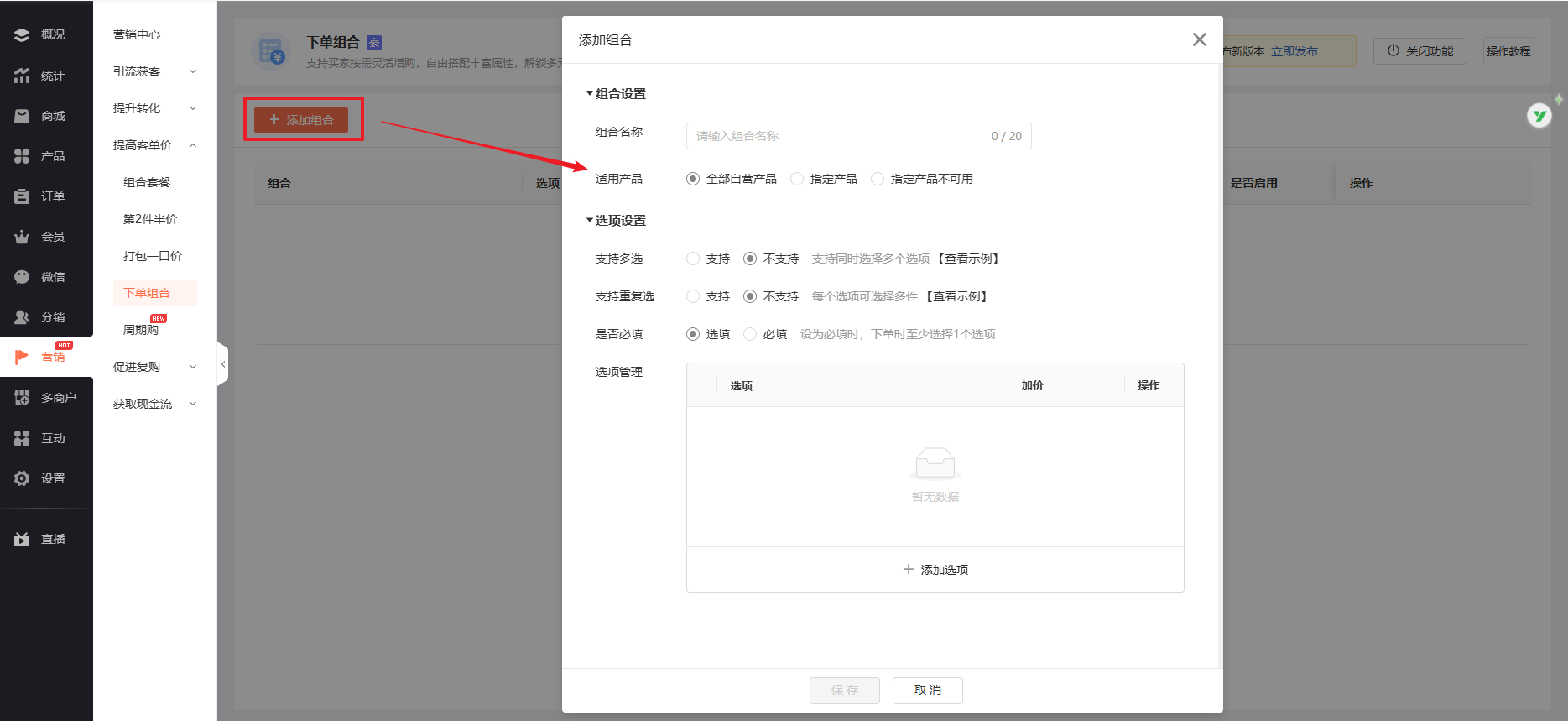Click the 会员 member crown icon
The image size is (1568, 721).
pyautogui.click(x=23, y=237)
